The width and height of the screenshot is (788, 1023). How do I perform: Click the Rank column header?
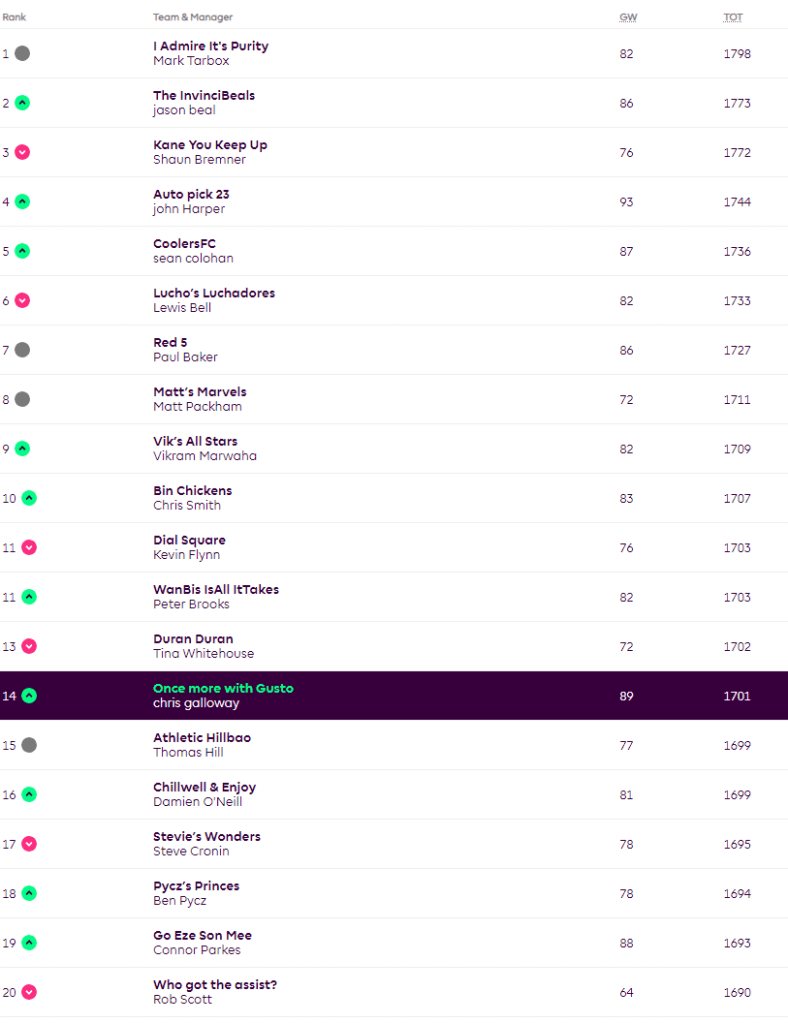(14, 18)
